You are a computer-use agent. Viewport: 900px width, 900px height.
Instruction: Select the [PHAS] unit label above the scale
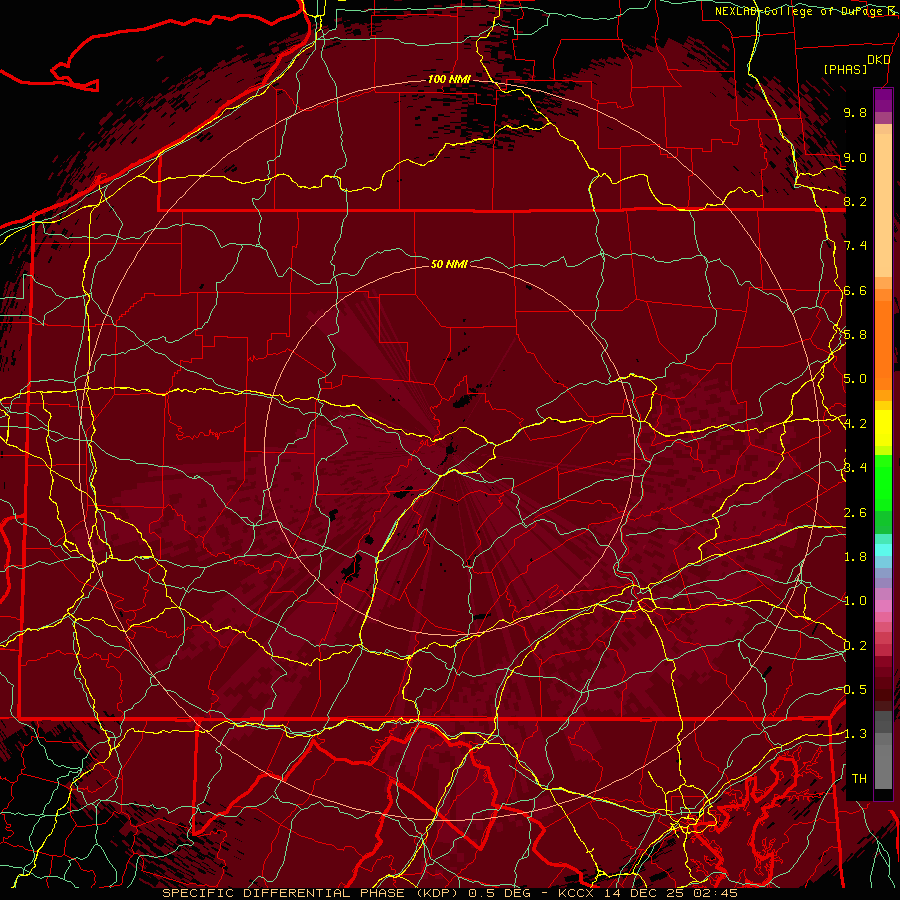click(845, 70)
